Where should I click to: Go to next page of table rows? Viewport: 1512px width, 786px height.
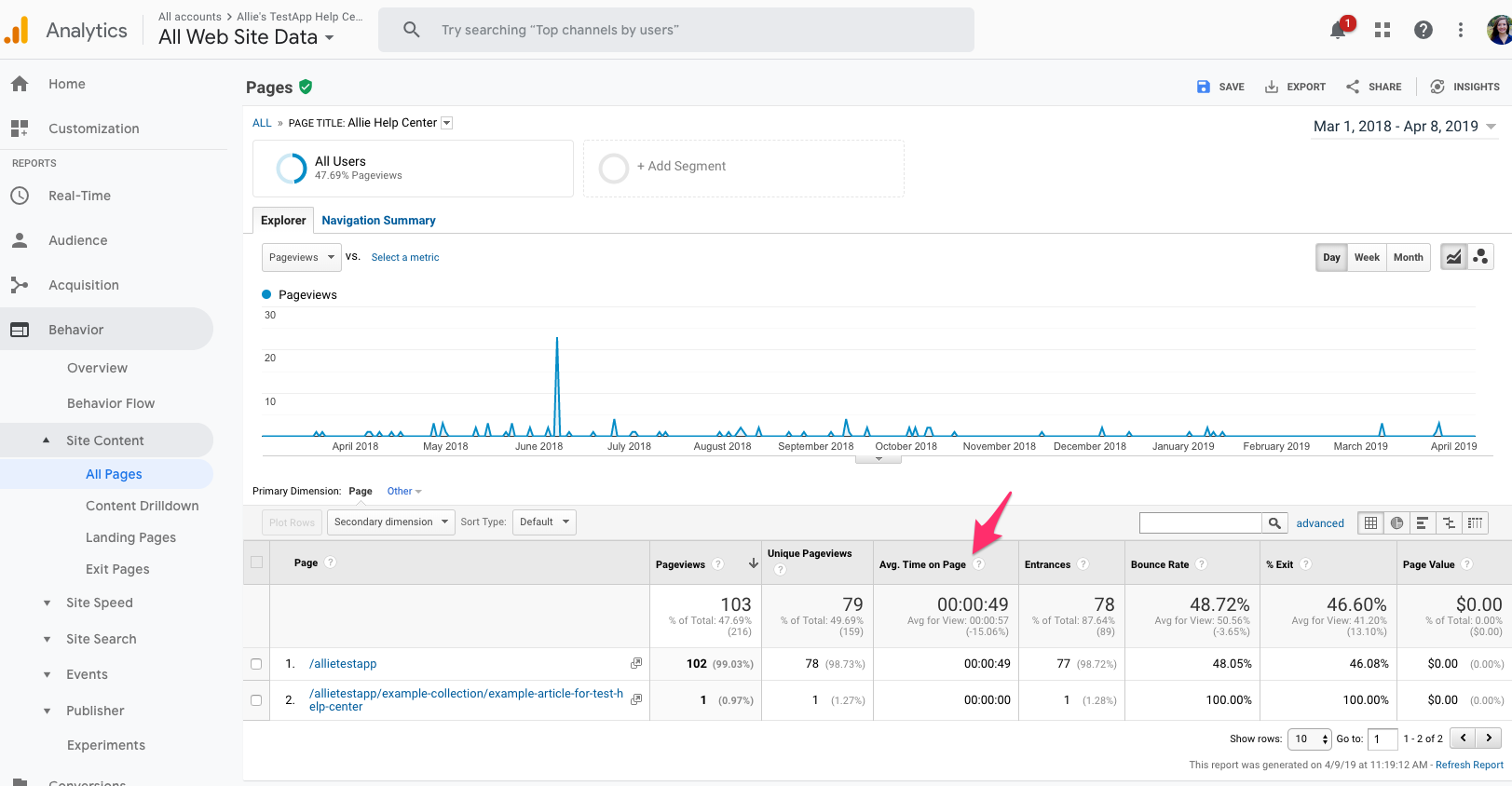click(1489, 739)
